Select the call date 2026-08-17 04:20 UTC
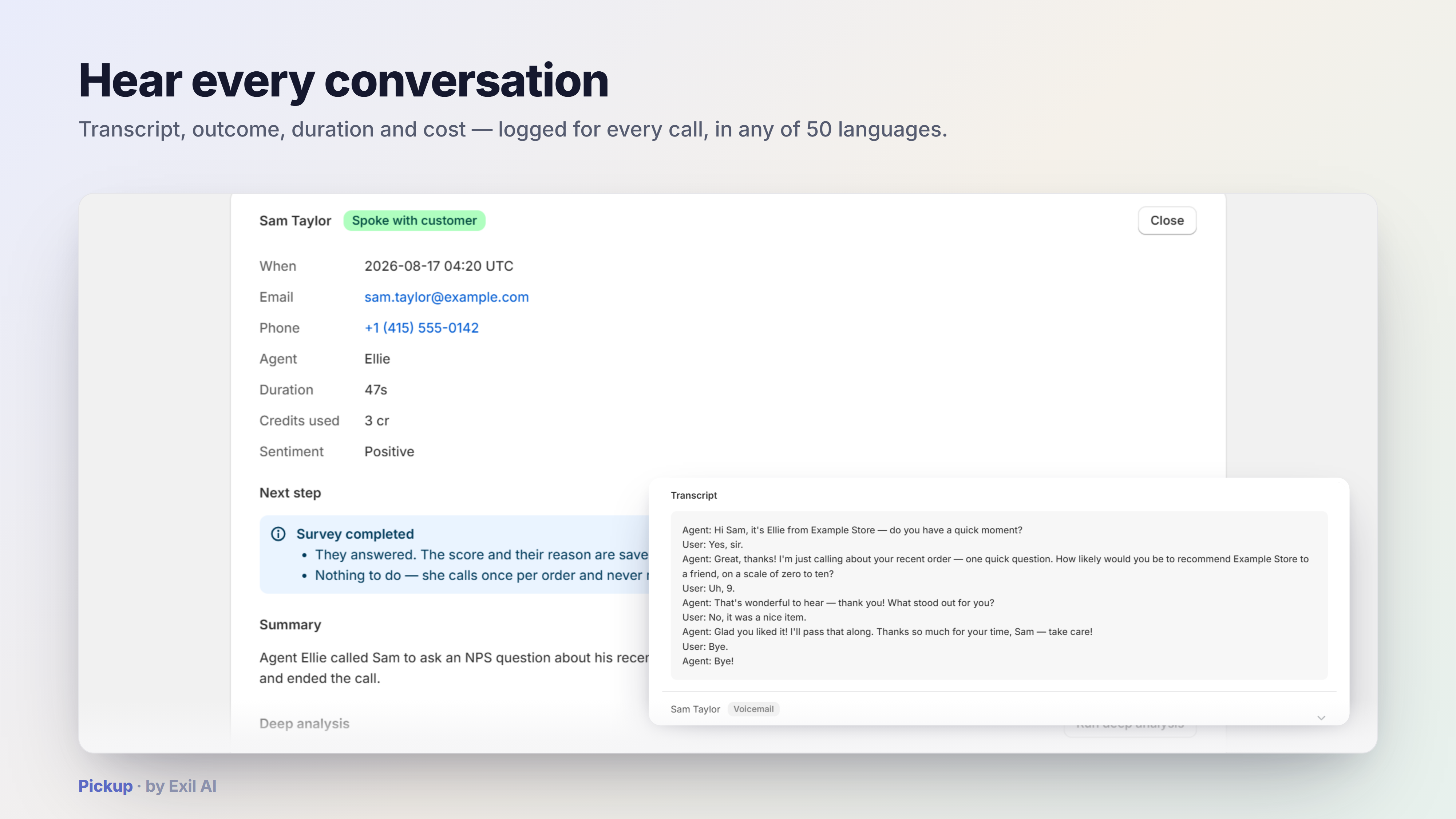Screen dimensions: 1456x819 pos(439,266)
